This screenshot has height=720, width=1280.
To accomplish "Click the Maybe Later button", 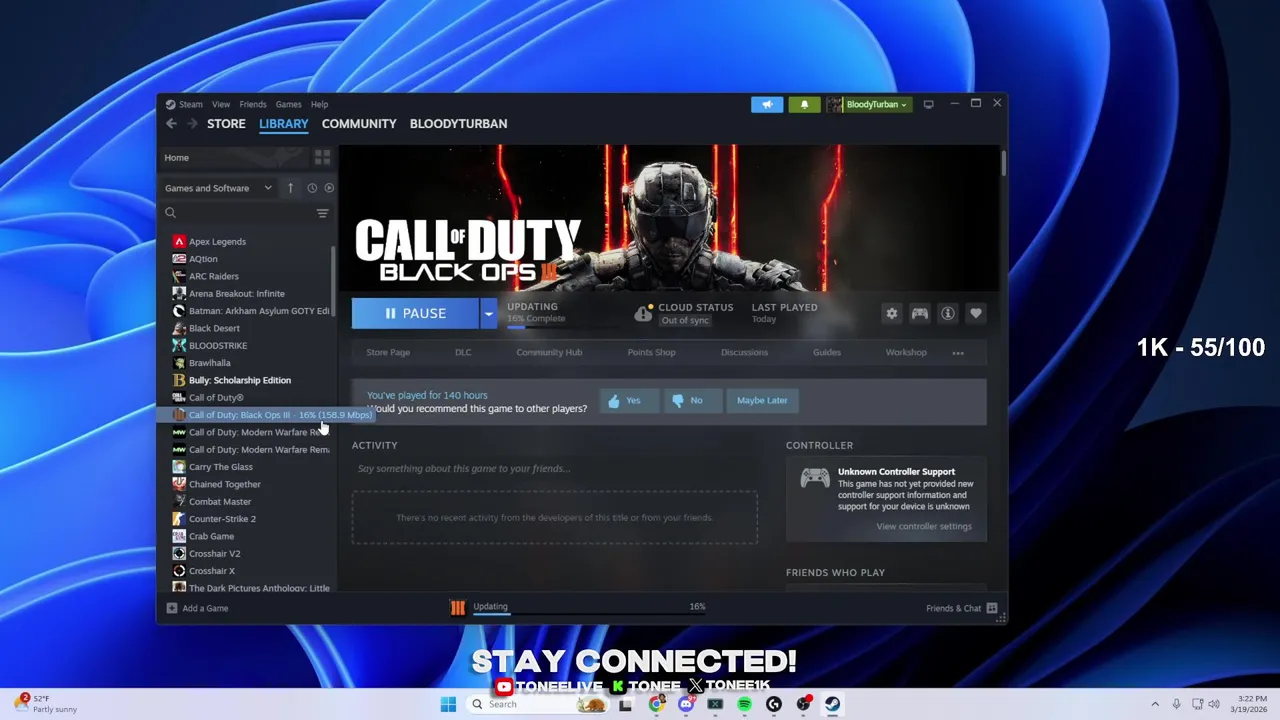I will (x=762, y=401).
